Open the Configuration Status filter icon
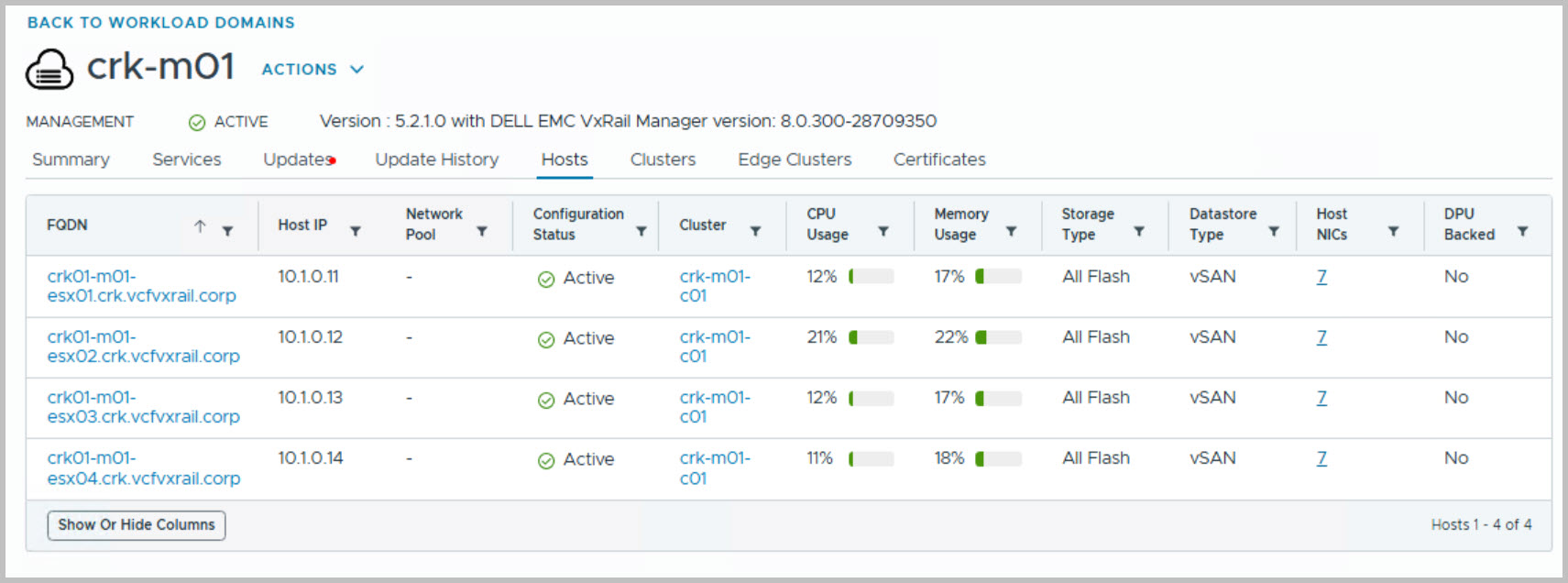The height and width of the screenshot is (583, 1568). (x=641, y=231)
